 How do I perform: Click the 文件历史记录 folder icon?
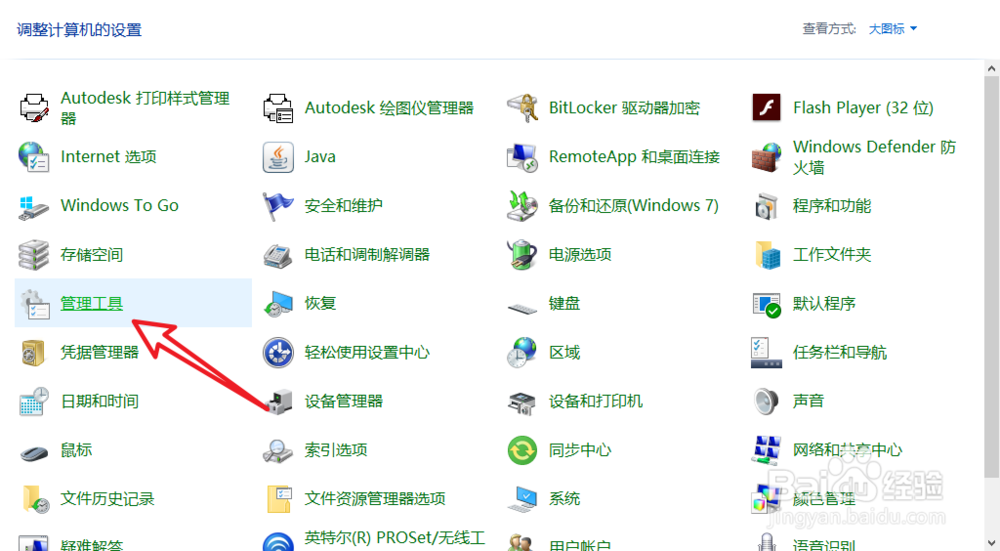point(34,499)
